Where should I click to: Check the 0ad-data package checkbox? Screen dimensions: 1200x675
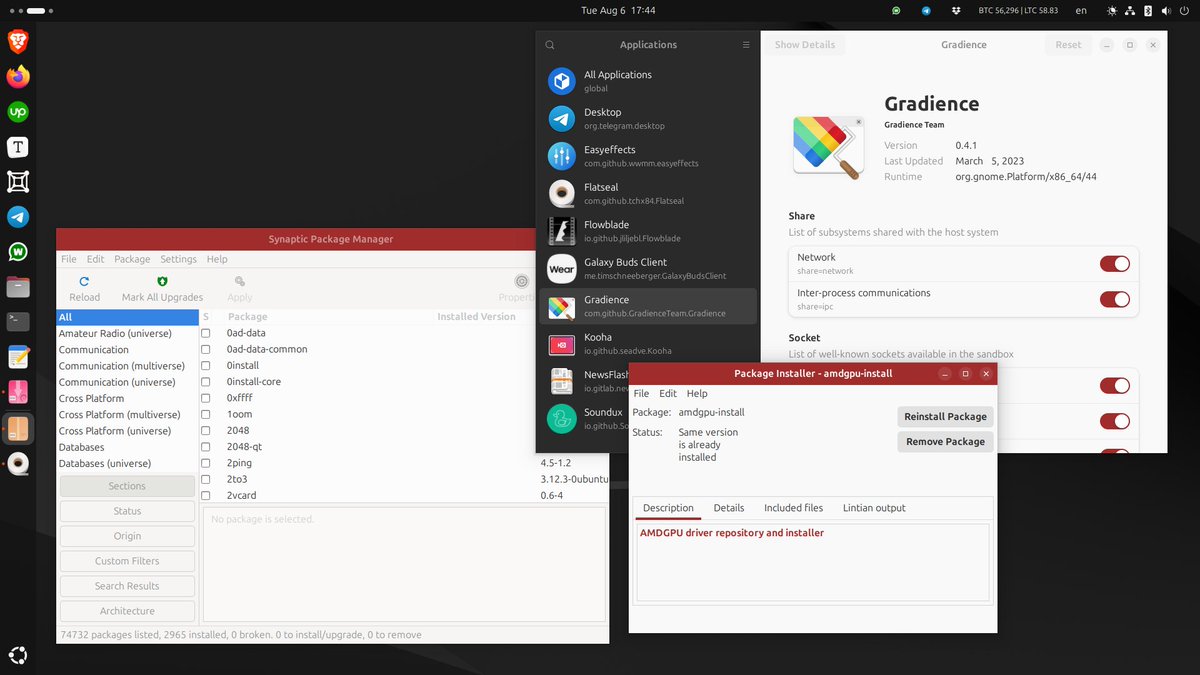click(206, 333)
